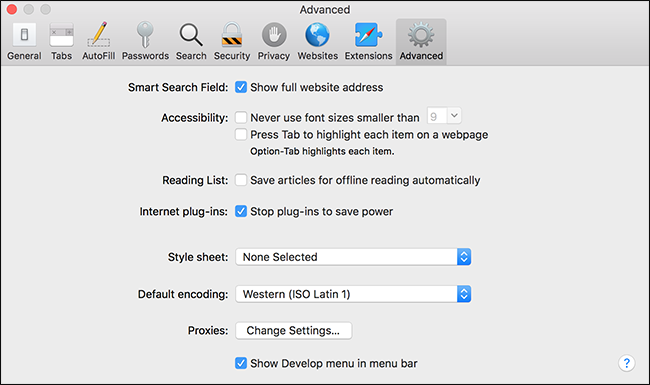Click the Change Settings proxies button

tap(293, 330)
